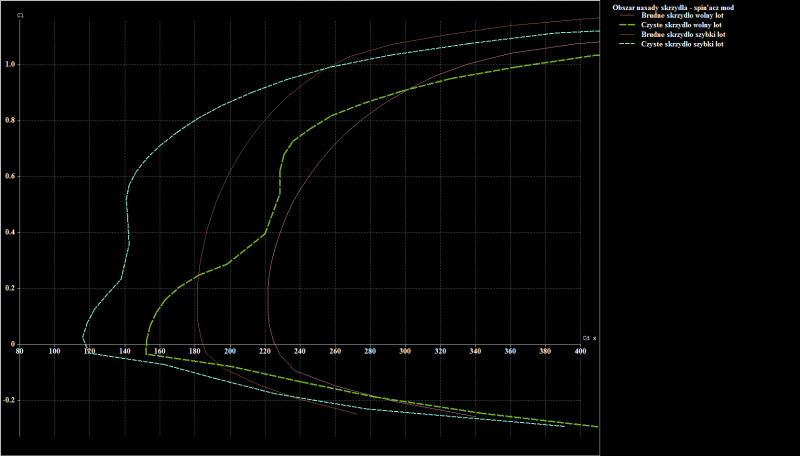
Task: Click the -0.2 tick on the vertical axis
Action: click(8, 400)
